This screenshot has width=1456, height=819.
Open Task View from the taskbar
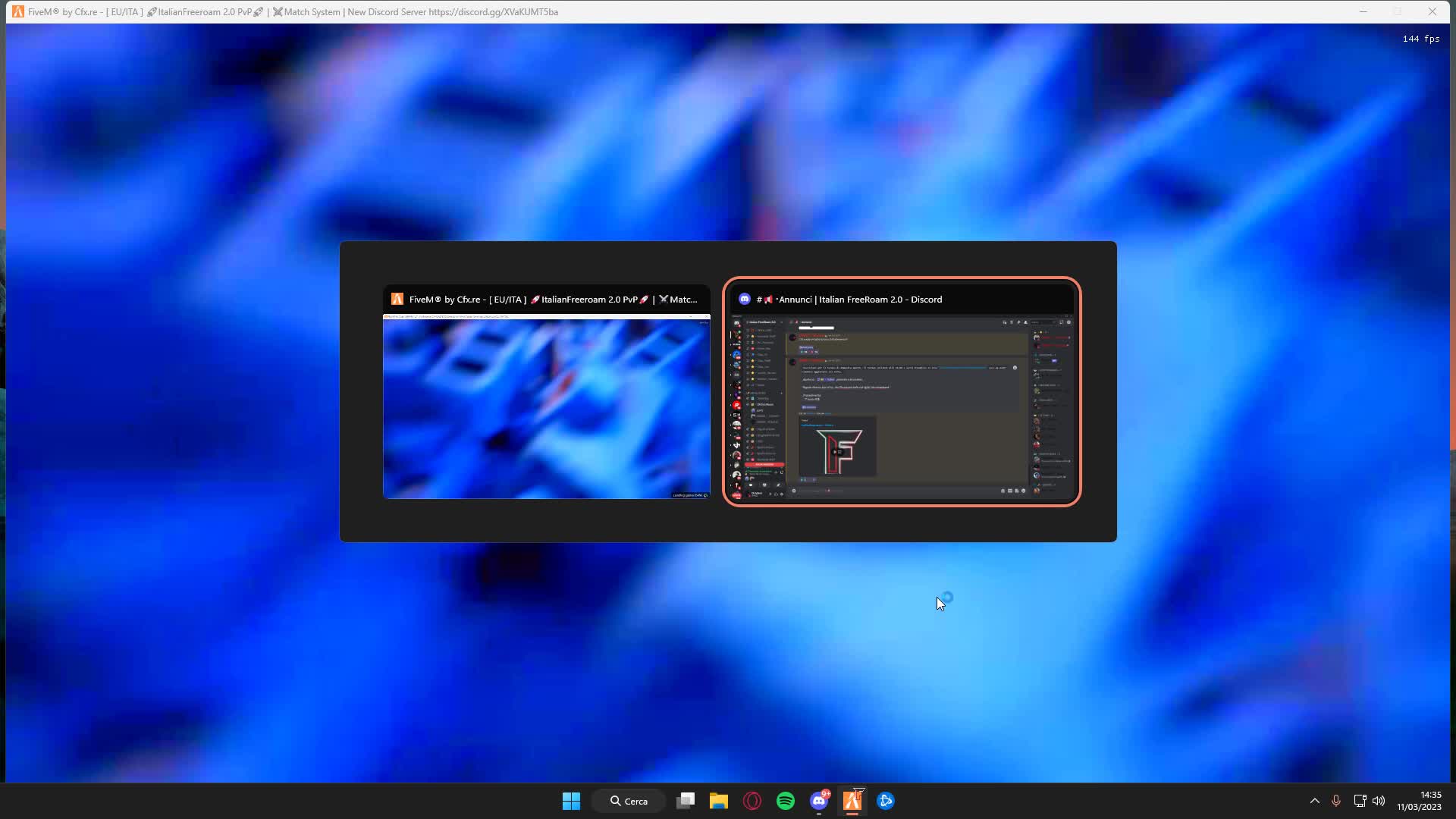click(685, 800)
